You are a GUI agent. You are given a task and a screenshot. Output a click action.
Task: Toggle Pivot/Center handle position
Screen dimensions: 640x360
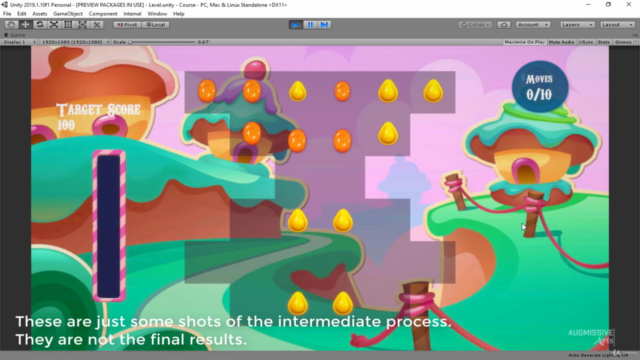pos(127,25)
